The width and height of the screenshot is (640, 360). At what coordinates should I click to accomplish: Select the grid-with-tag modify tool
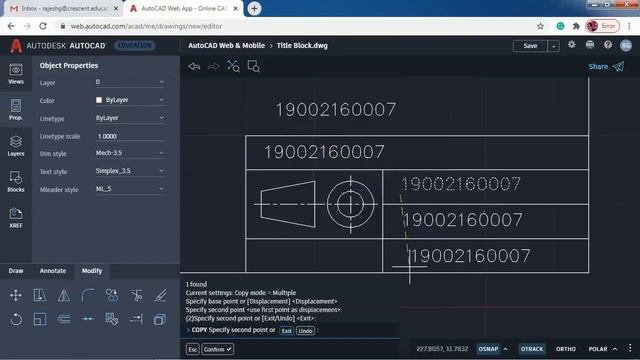pyautogui.click(x=112, y=319)
